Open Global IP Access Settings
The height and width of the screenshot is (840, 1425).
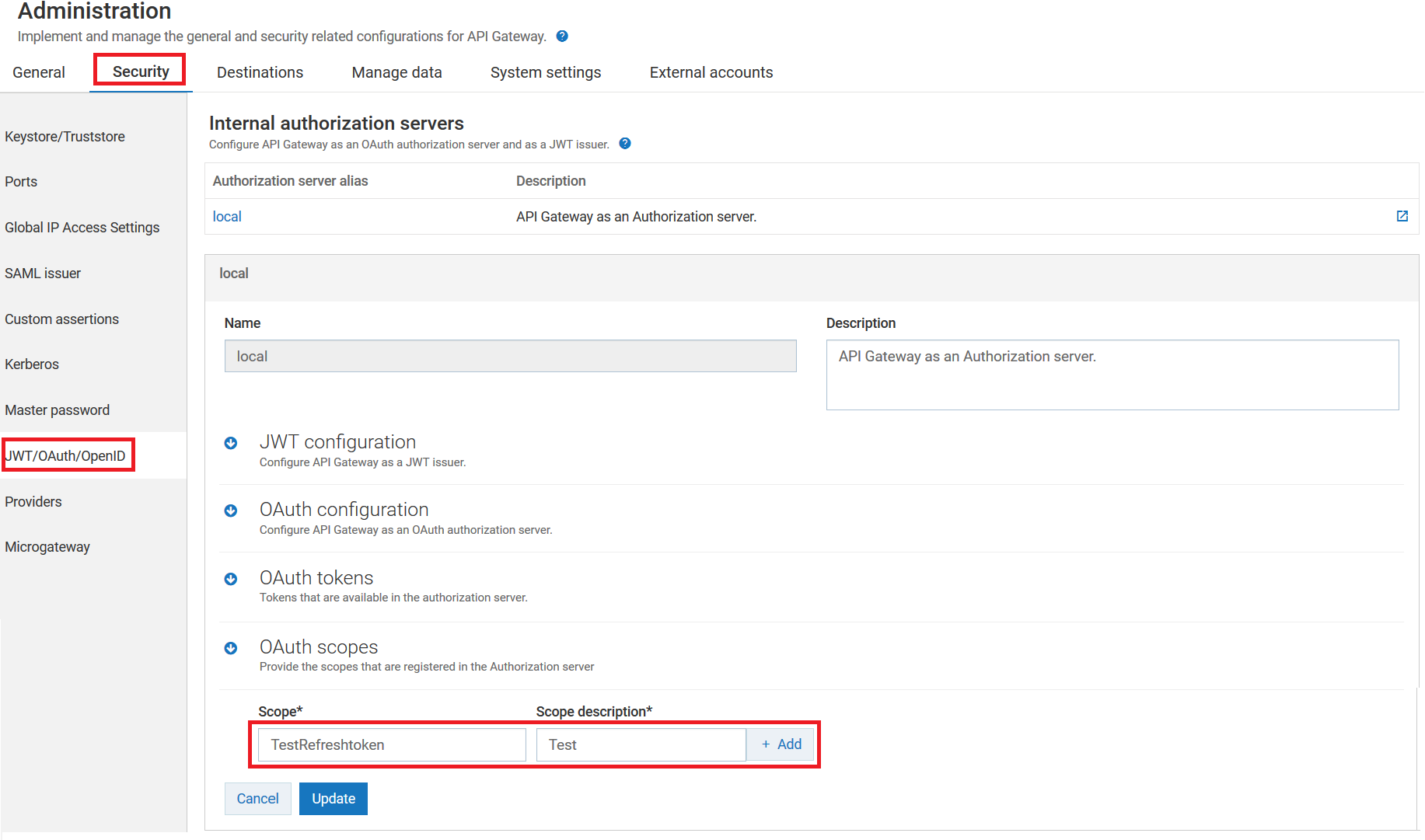coord(82,228)
